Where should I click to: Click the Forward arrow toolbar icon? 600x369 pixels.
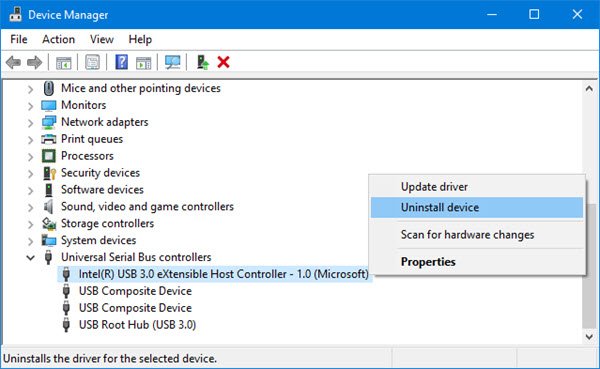click(34, 62)
